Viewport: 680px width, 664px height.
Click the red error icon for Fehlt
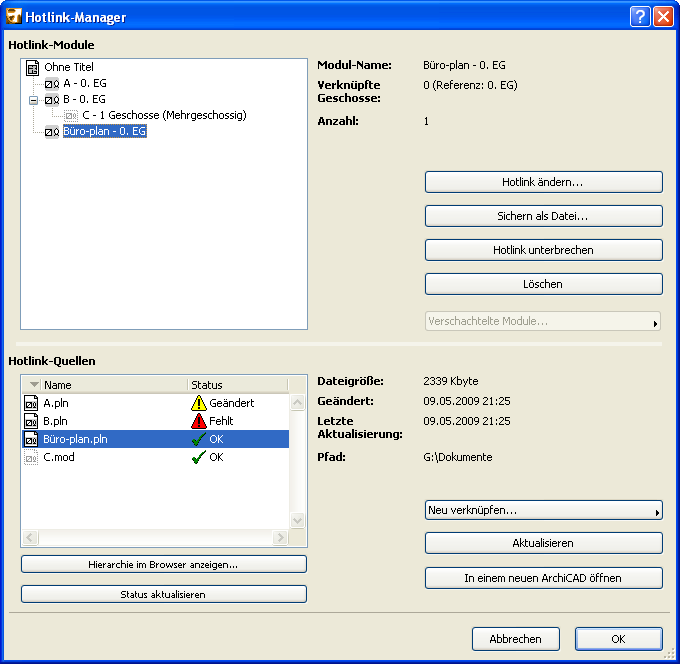[199, 421]
